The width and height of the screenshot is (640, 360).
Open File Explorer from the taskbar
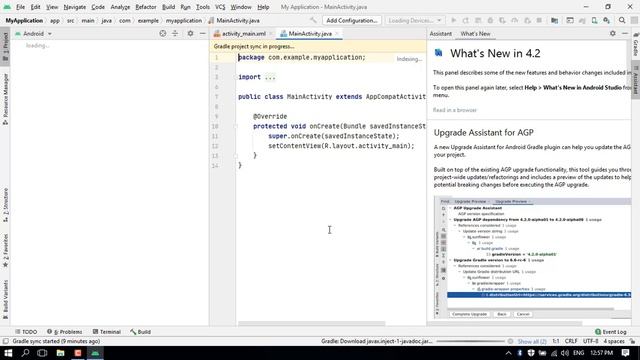pos(60,353)
